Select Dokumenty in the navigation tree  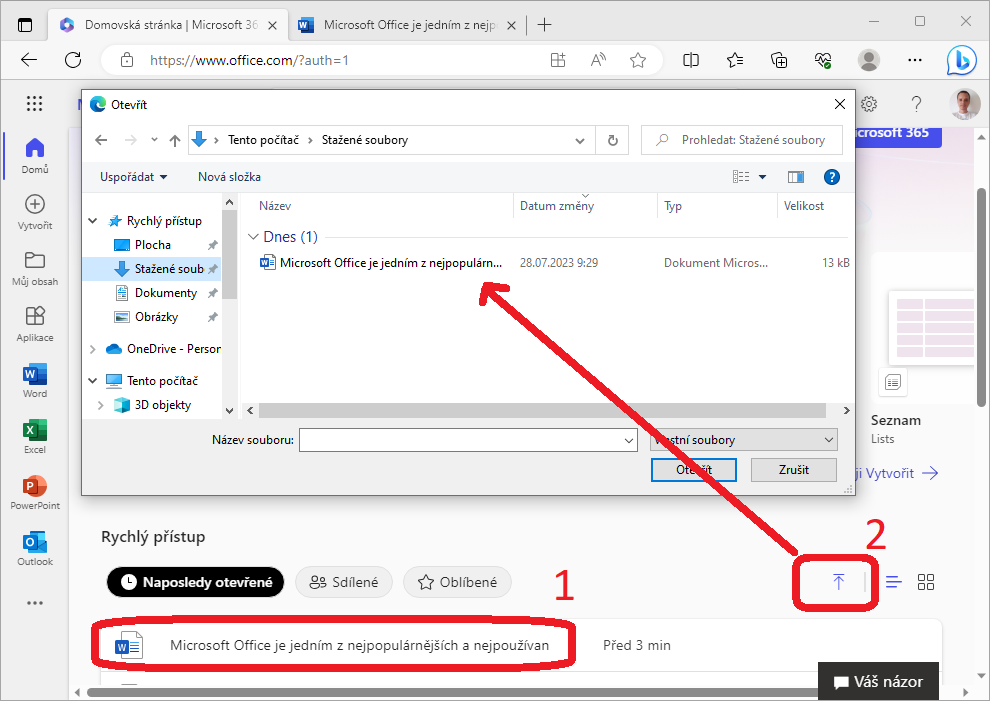[x=165, y=292]
